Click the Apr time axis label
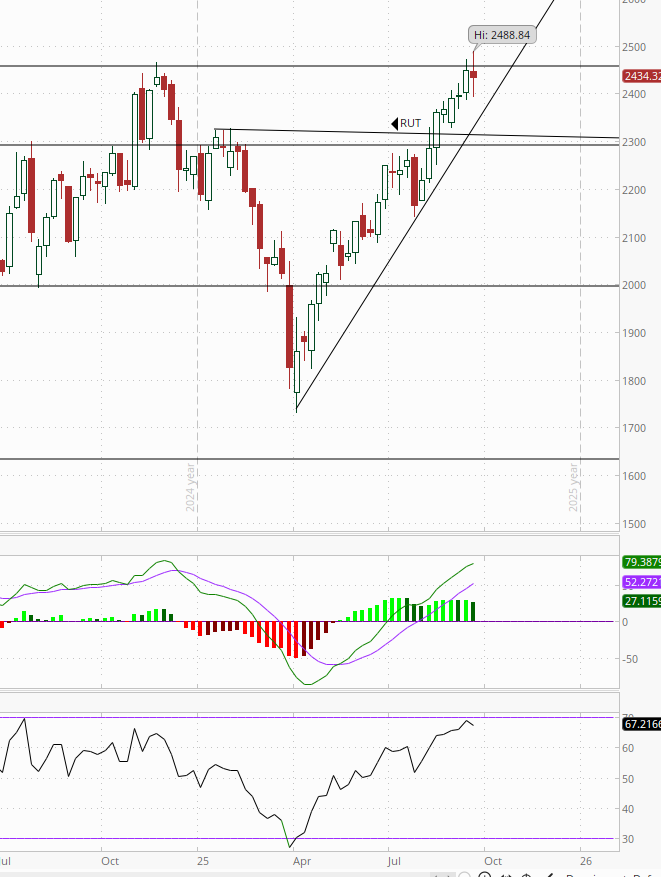The width and height of the screenshot is (661, 877). pos(302,861)
